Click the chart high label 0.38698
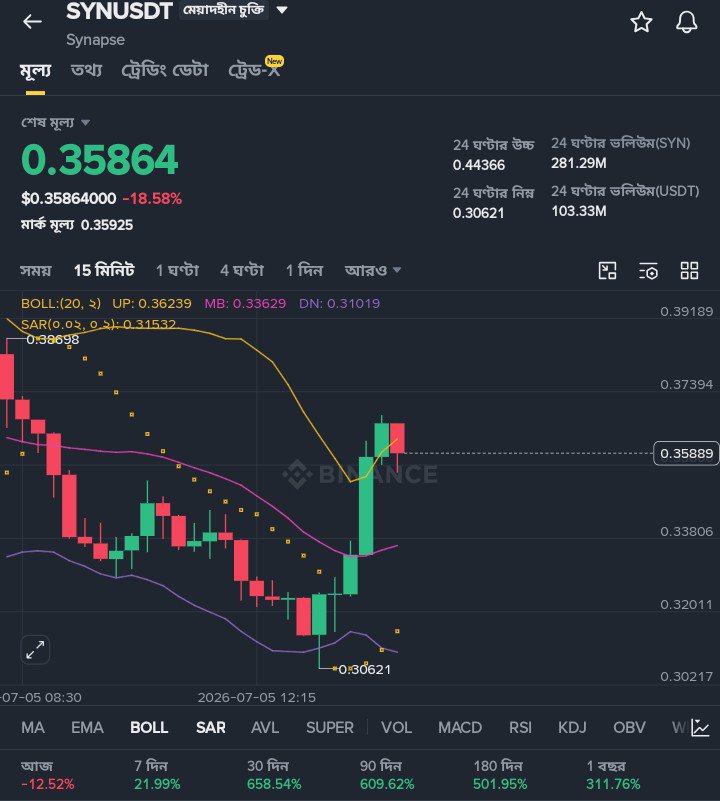Screen dimensions: 720x801 [53, 340]
